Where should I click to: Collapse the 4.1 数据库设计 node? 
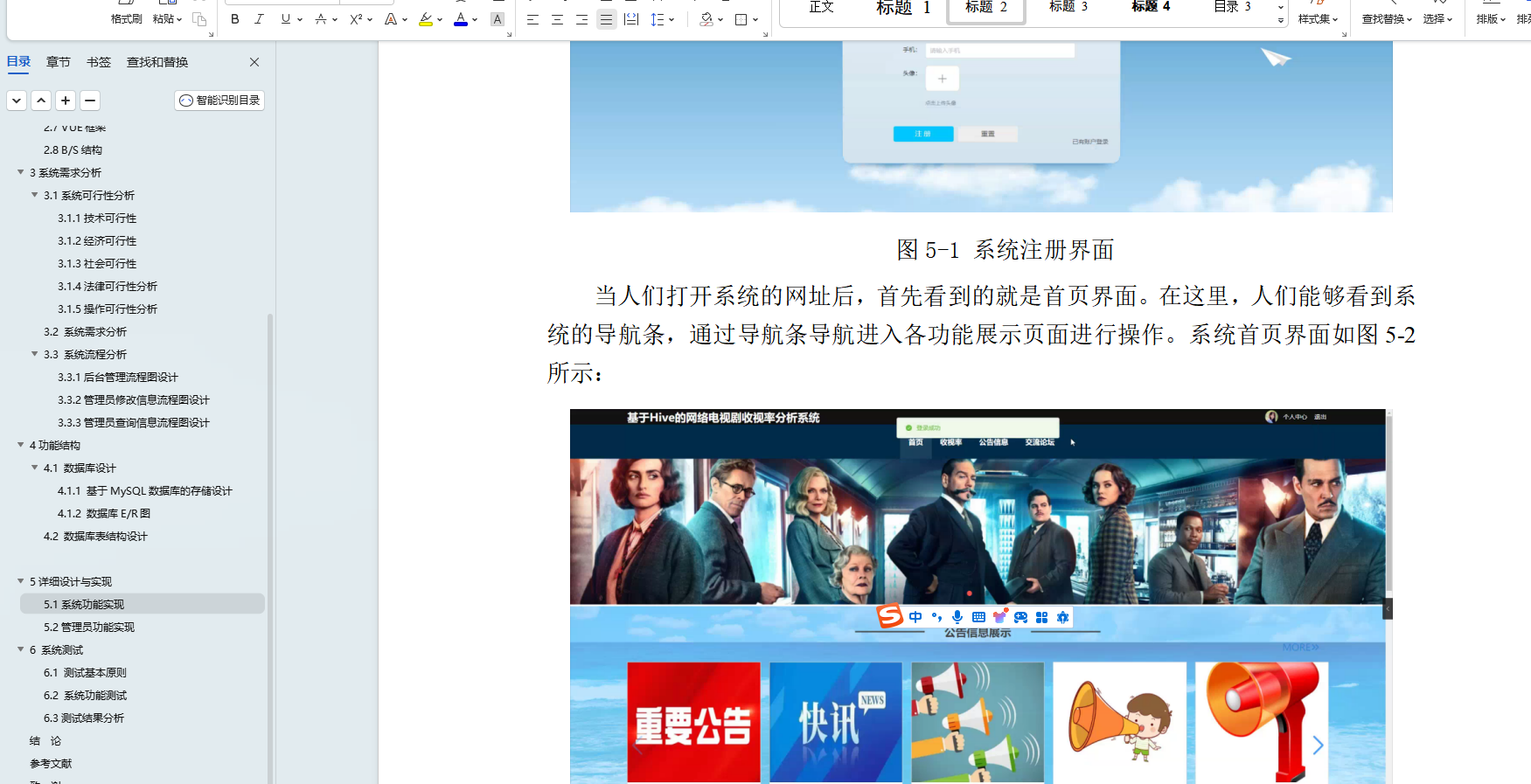[x=35, y=468]
